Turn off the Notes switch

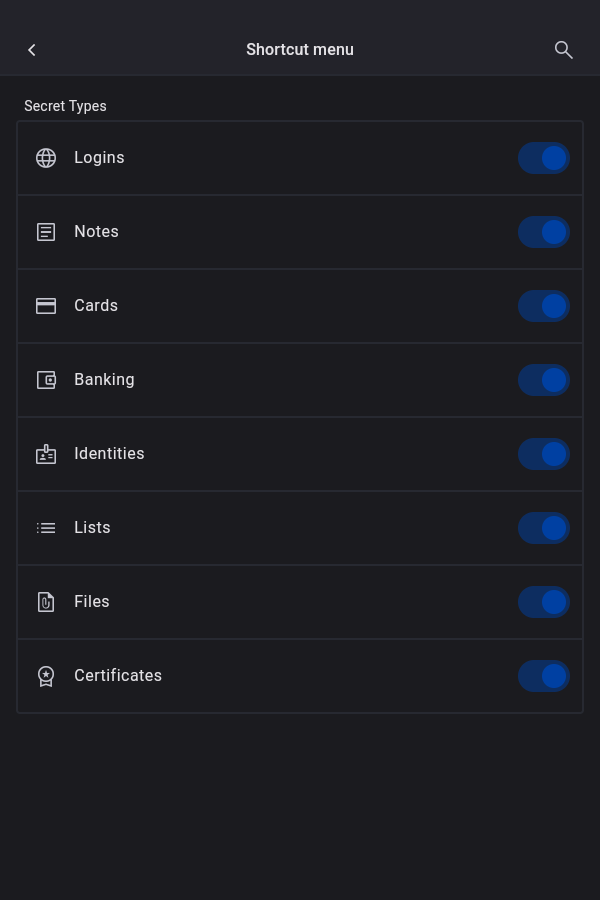coord(543,232)
